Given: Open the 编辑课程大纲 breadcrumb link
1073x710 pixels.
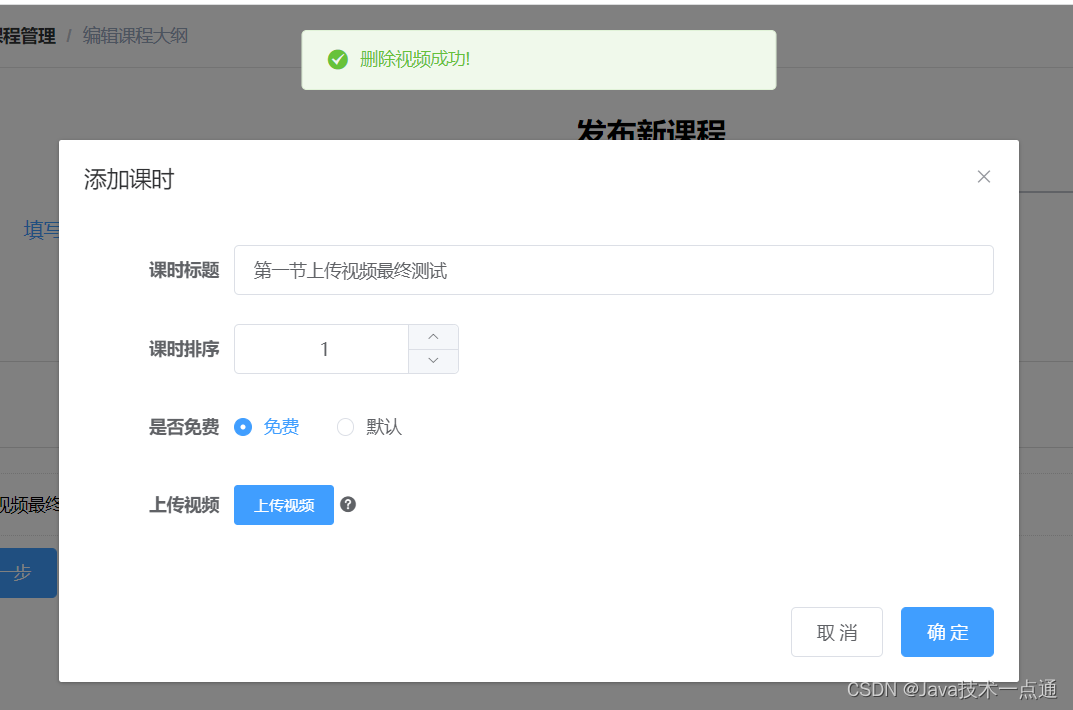Looking at the screenshot, I should (136, 35).
